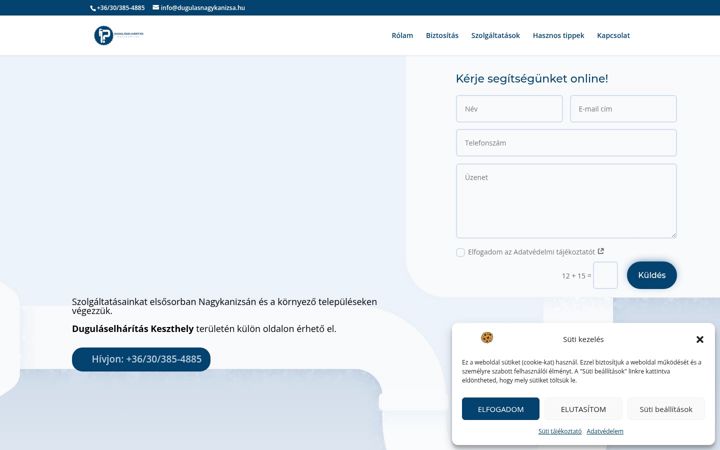The height and width of the screenshot is (450, 720).
Task: Click the Kérje segítségünket online! heading
Action: coord(532,79)
